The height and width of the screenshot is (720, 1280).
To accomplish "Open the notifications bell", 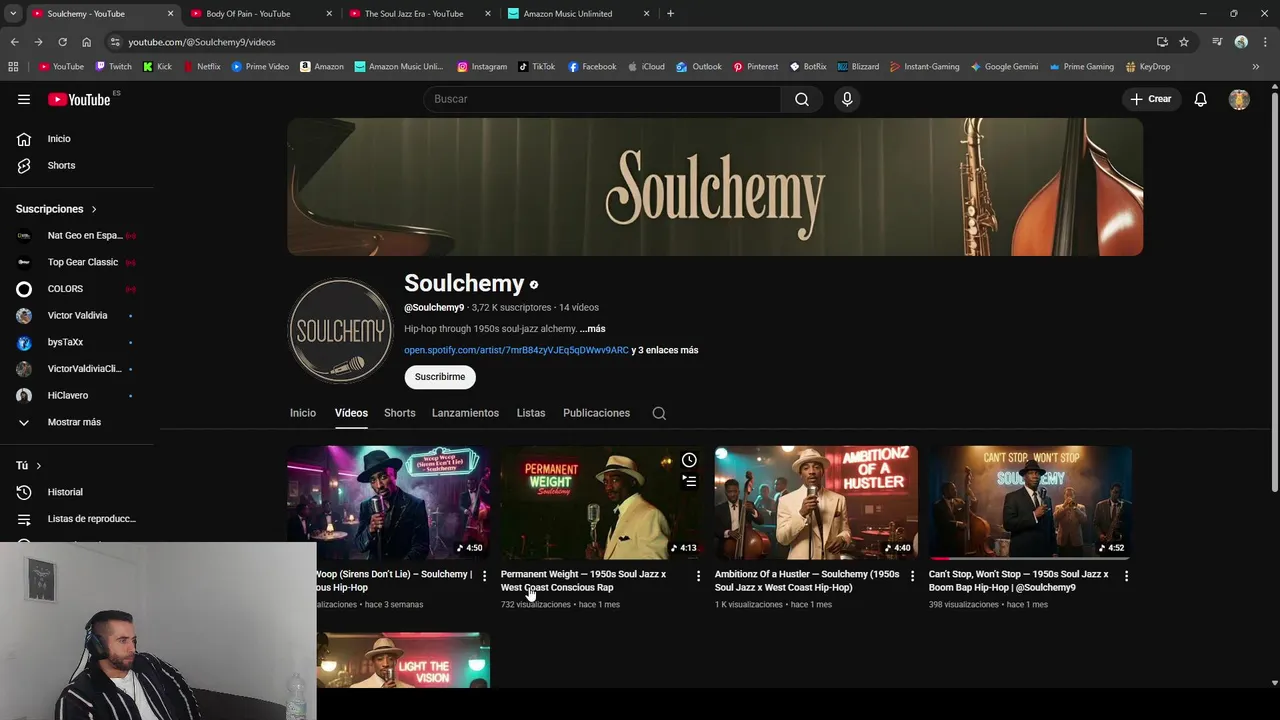I will tap(1200, 99).
